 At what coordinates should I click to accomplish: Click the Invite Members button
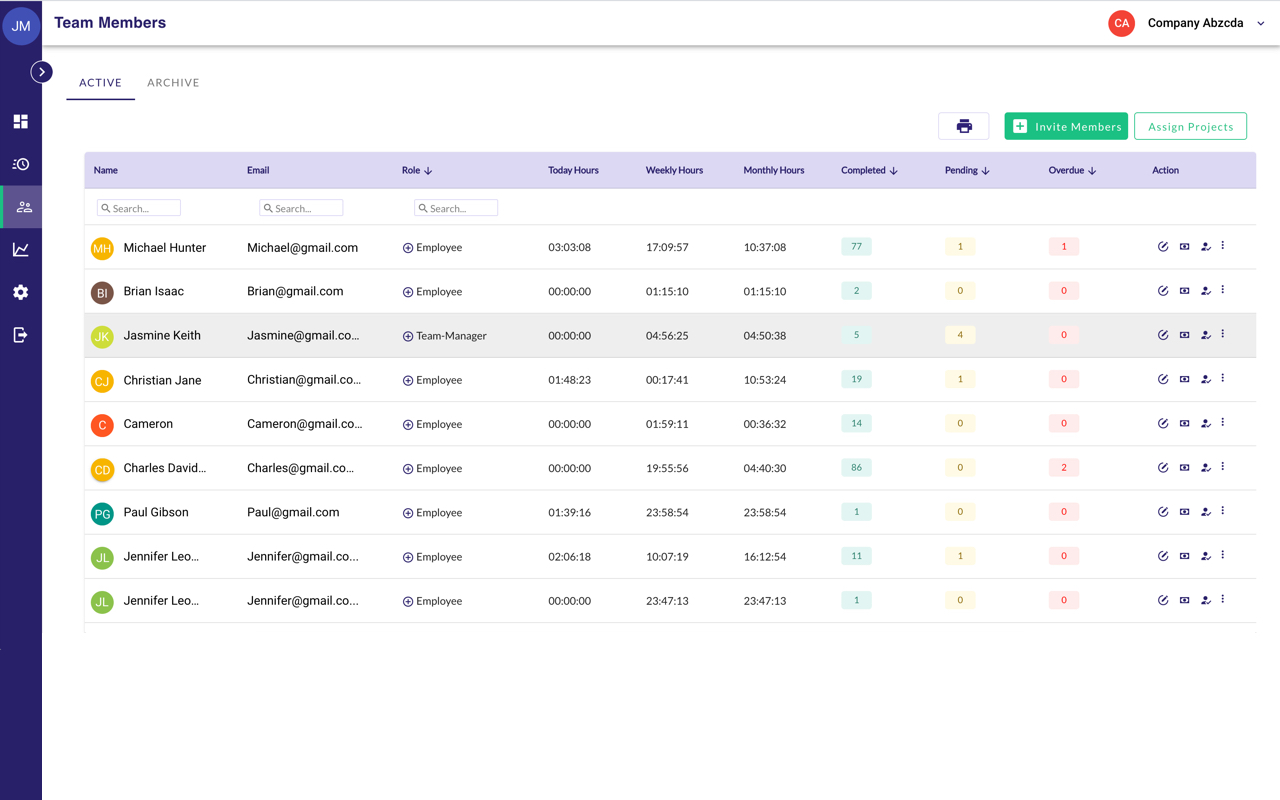1066,126
